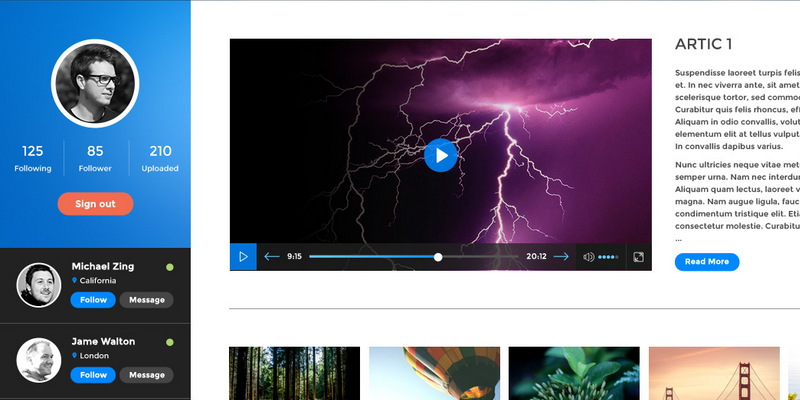Click the California location text
Screen dimensions: 800x400
[x=98, y=281]
